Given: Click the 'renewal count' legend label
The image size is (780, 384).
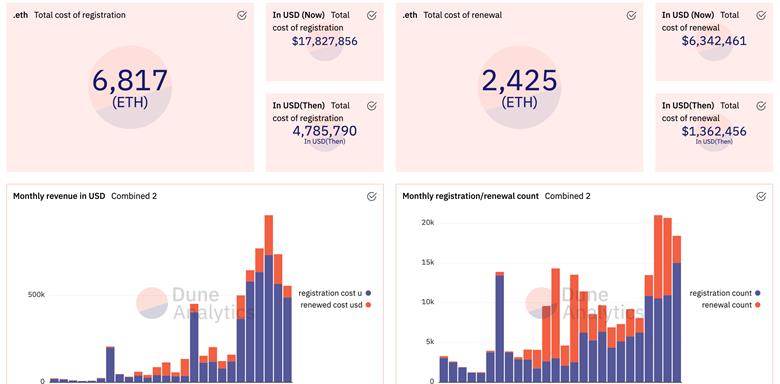Looking at the screenshot, I should [727, 305].
